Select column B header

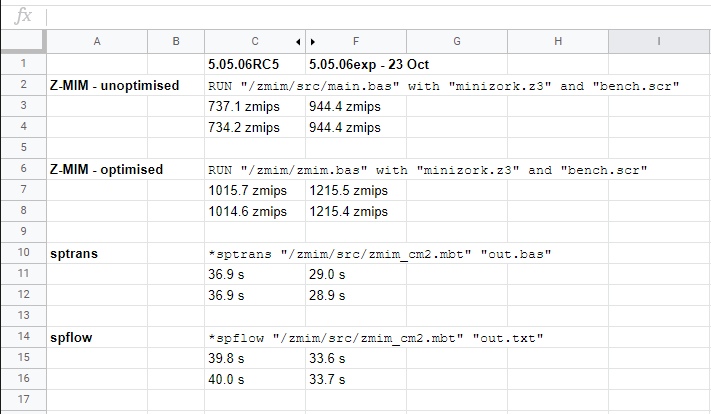point(176,42)
